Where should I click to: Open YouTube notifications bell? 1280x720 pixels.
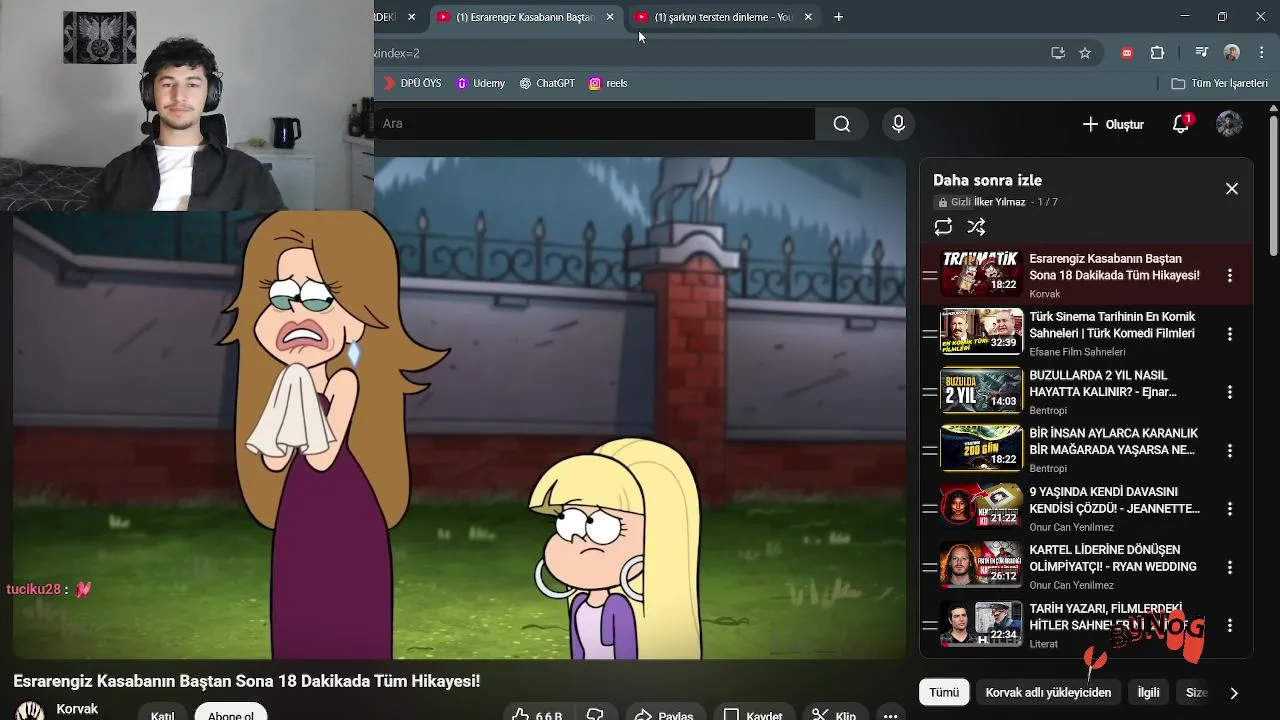pos(1181,124)
